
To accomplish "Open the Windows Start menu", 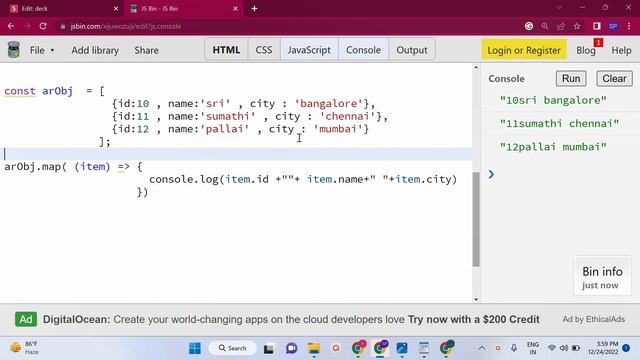I will point(195,348).
